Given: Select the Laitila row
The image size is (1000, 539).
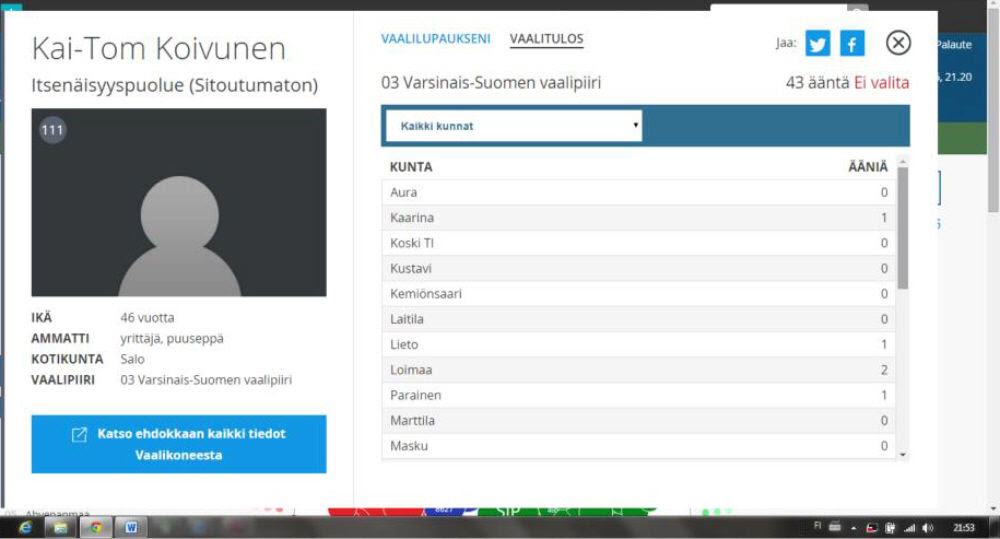Looking at the screenshot, I should coord(638,319).
